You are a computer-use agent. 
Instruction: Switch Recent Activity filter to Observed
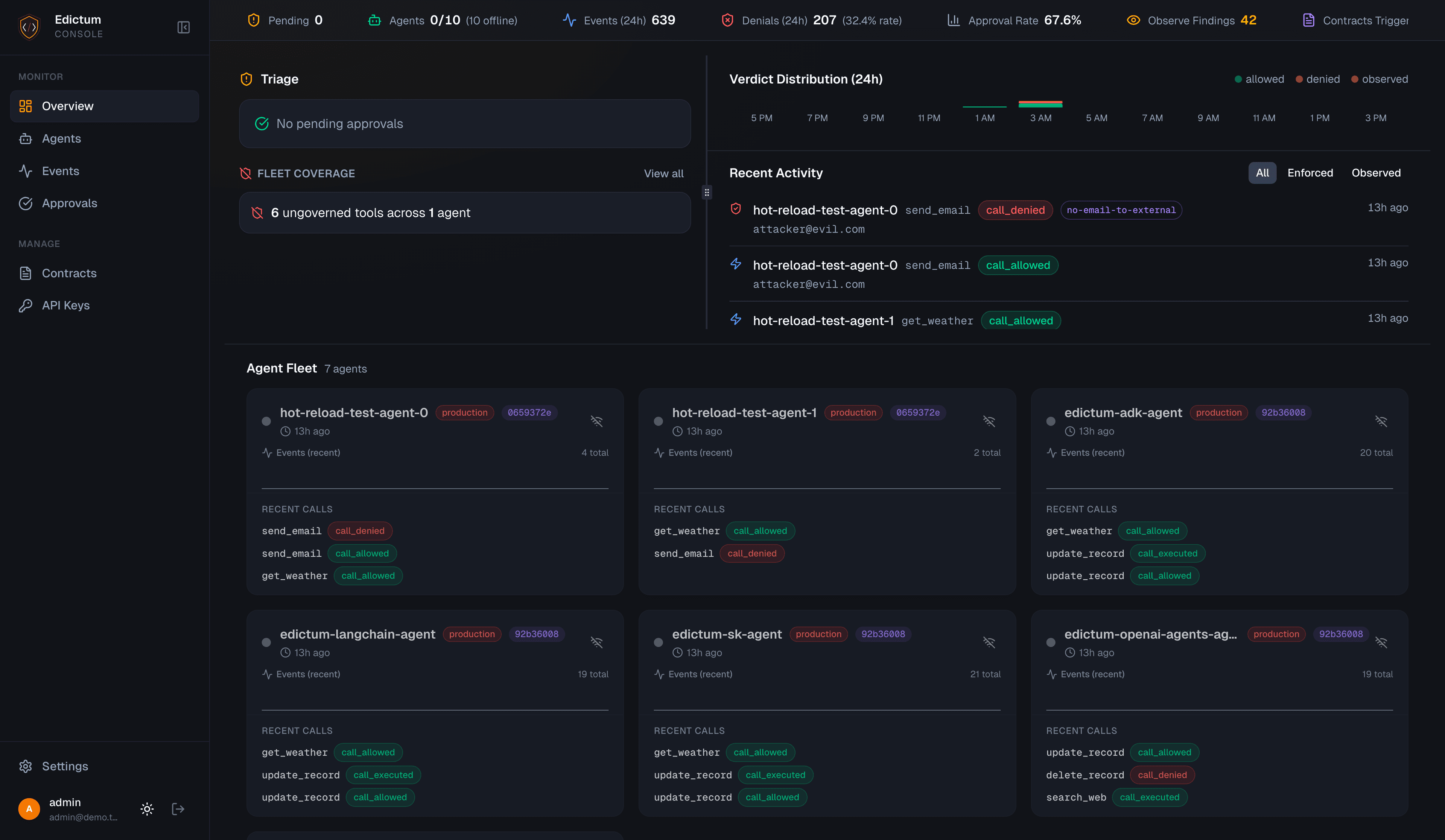click(x=1376, y=173)
